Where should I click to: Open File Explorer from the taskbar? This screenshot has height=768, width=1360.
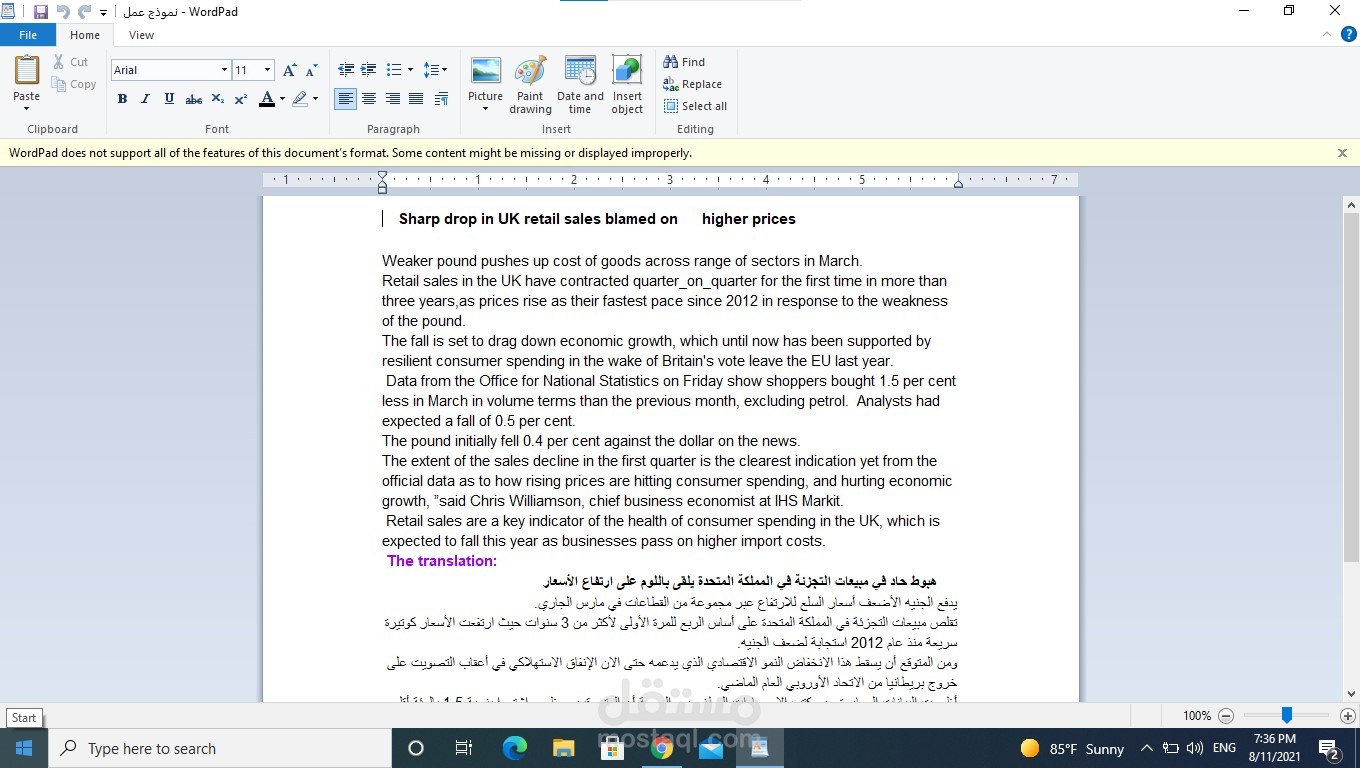click(563, 748)
